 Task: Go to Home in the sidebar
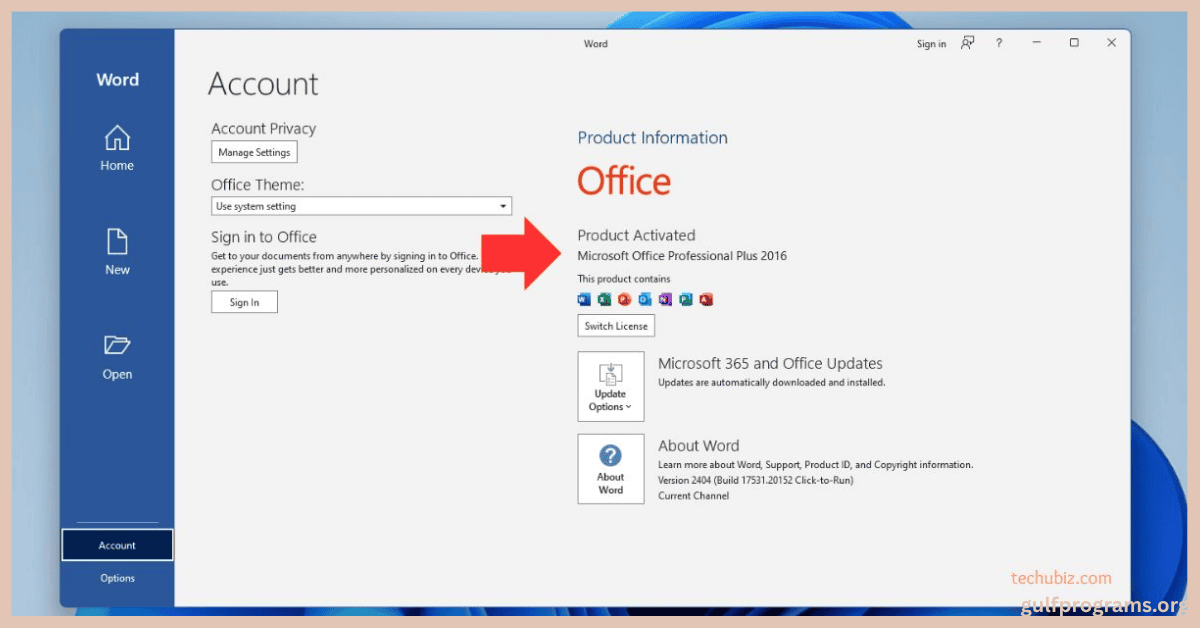pos(117,148)
